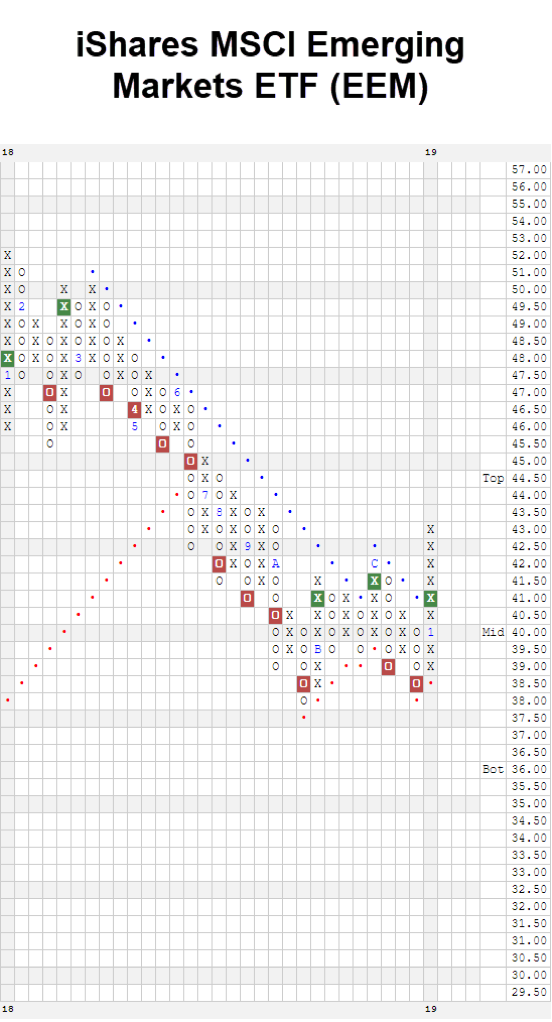Click the 29.50 price label
The image size is (552, 1022).
[529, 991]
